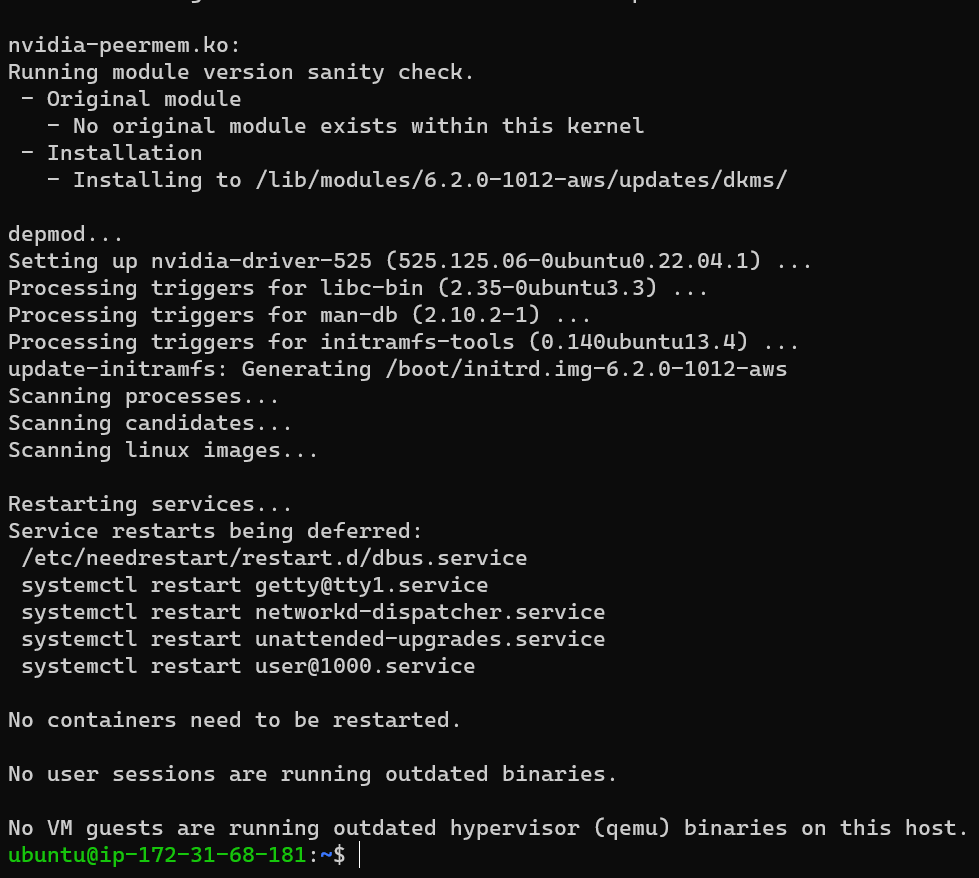979x878 pixels.
Task: Click the user@1000.service command line
Action: pyautogui.click(x=248, y=666)
